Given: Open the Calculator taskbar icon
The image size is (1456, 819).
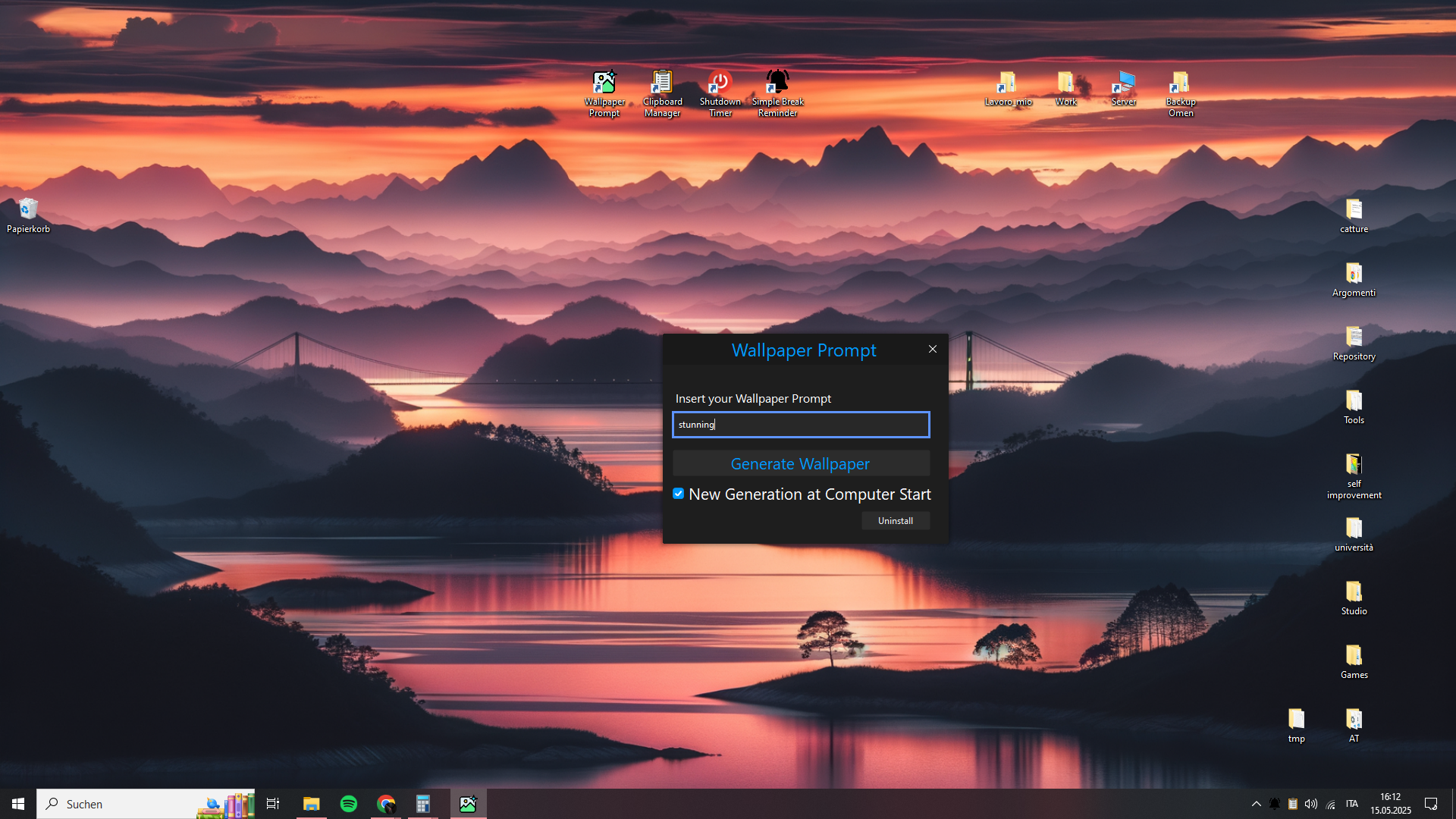Looking at the screenshot, I should (x=423, y=804).
